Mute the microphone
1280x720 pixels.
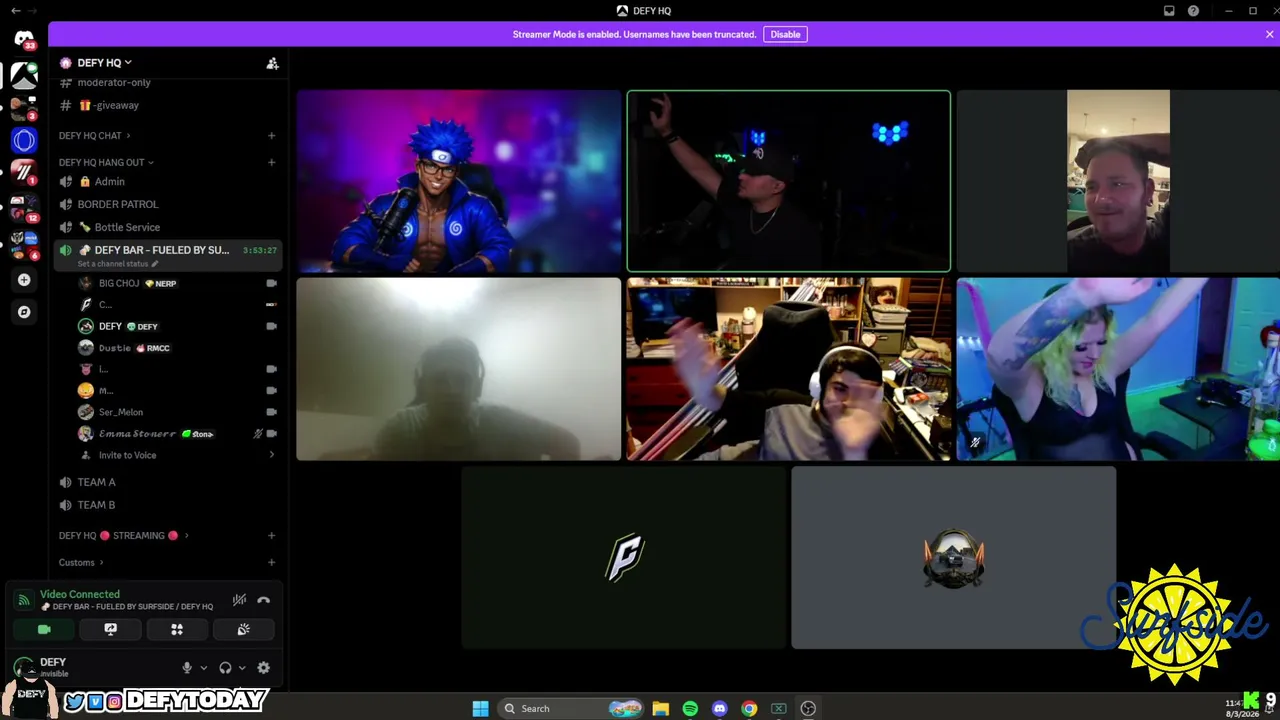point(187,668)
